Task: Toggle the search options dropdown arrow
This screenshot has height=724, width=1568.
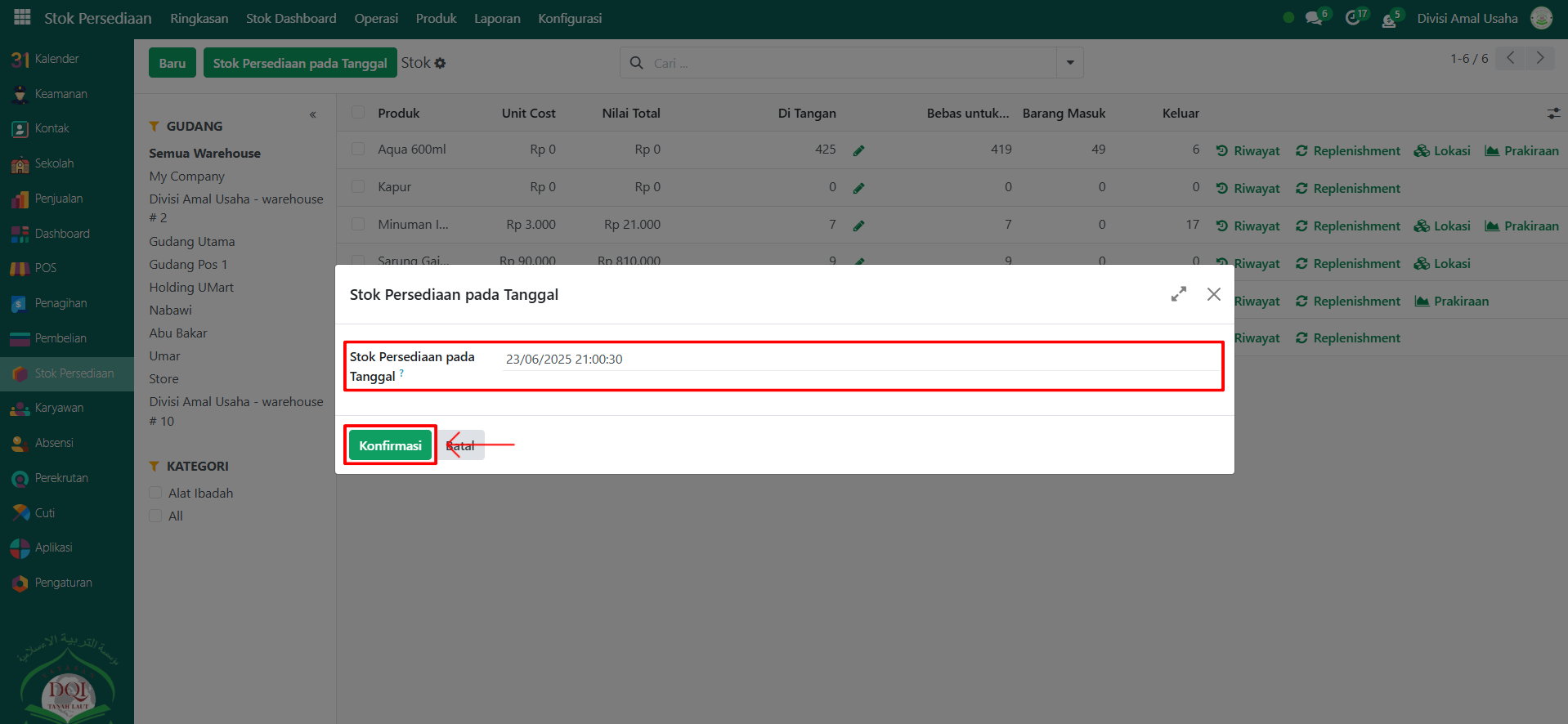Action: [x=1069, y=63]
